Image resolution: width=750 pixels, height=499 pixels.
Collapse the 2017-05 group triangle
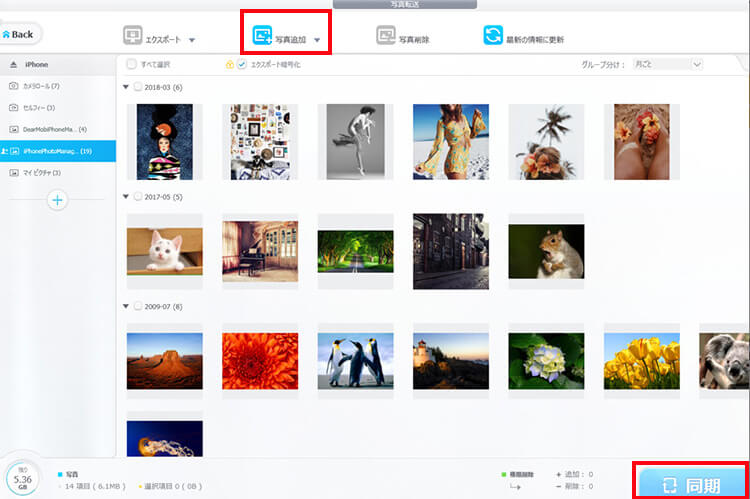point(126,196)
